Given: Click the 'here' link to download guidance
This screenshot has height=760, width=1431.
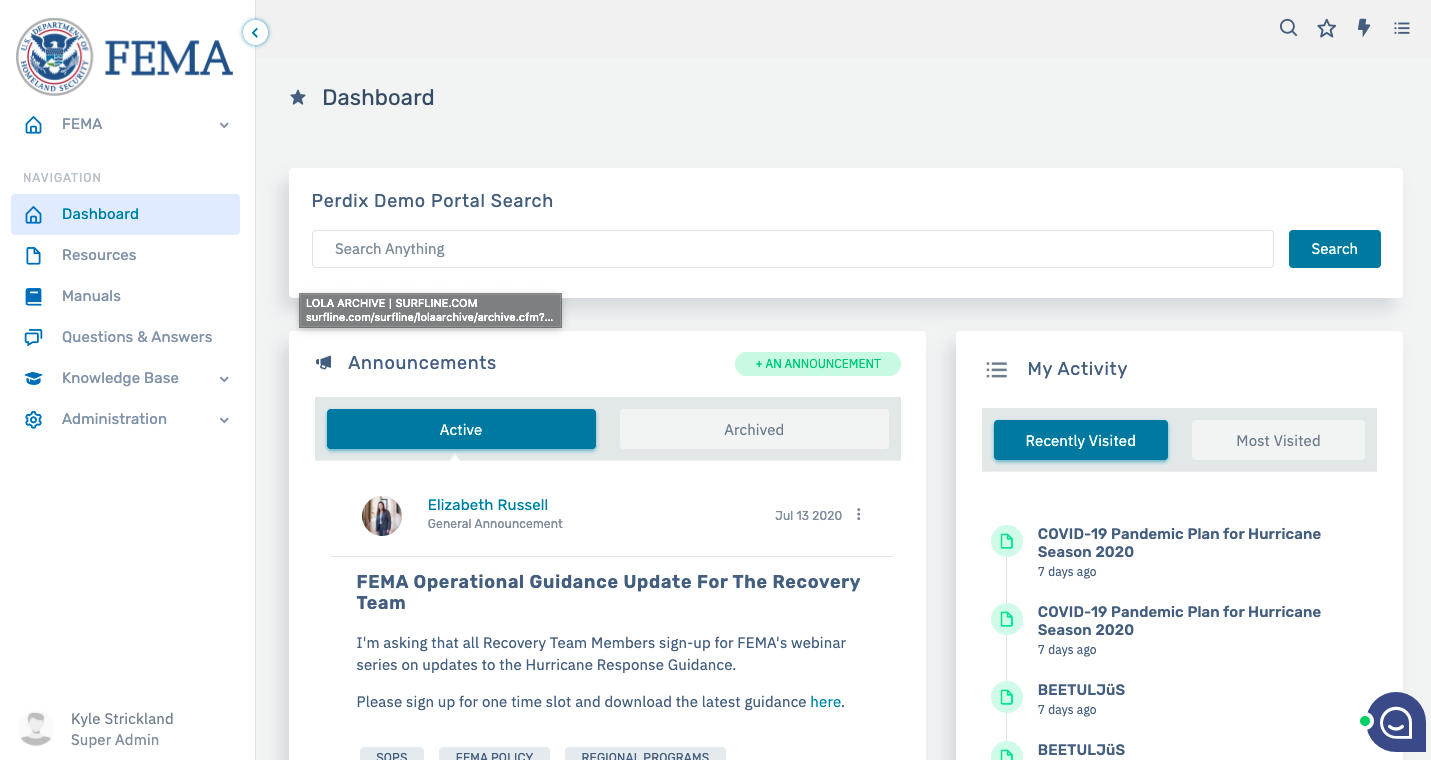Looking at the screenshot, I should click(x=825, y=701).
